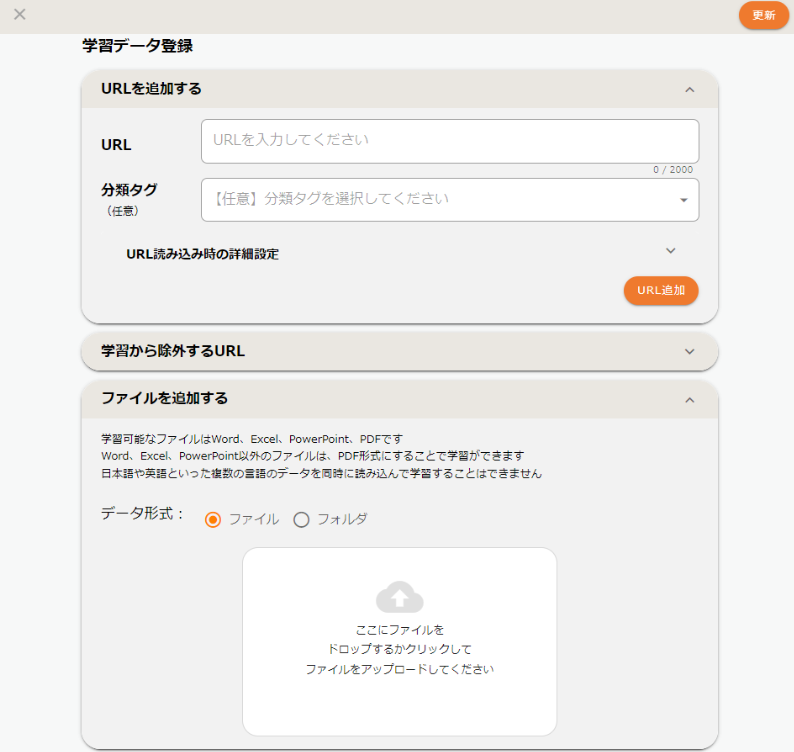Select the フォルダ radio button
Viewport: 794px width, 752px height.
[301, 520]
